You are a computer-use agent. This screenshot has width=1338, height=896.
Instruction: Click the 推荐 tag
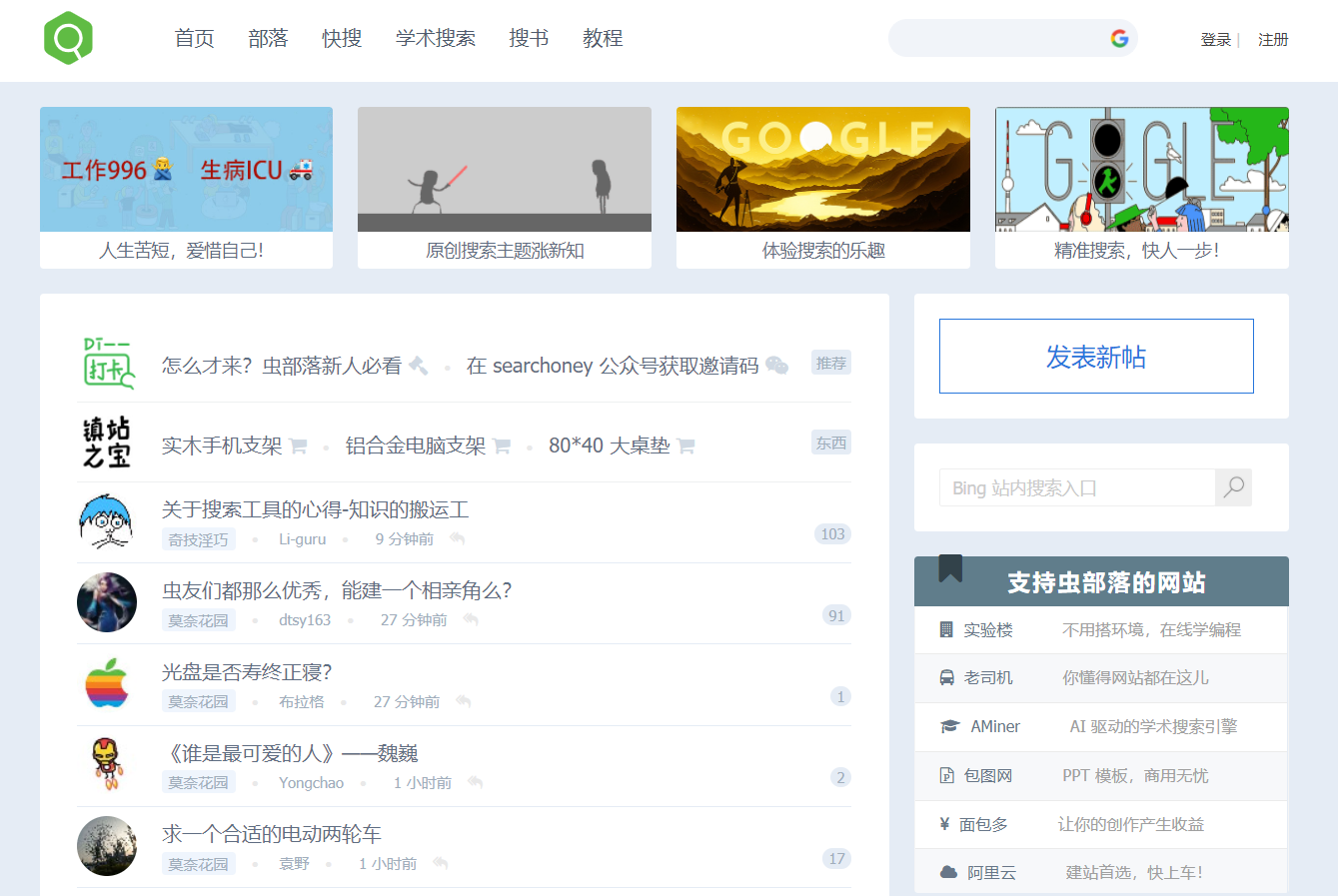coord(831,363)
